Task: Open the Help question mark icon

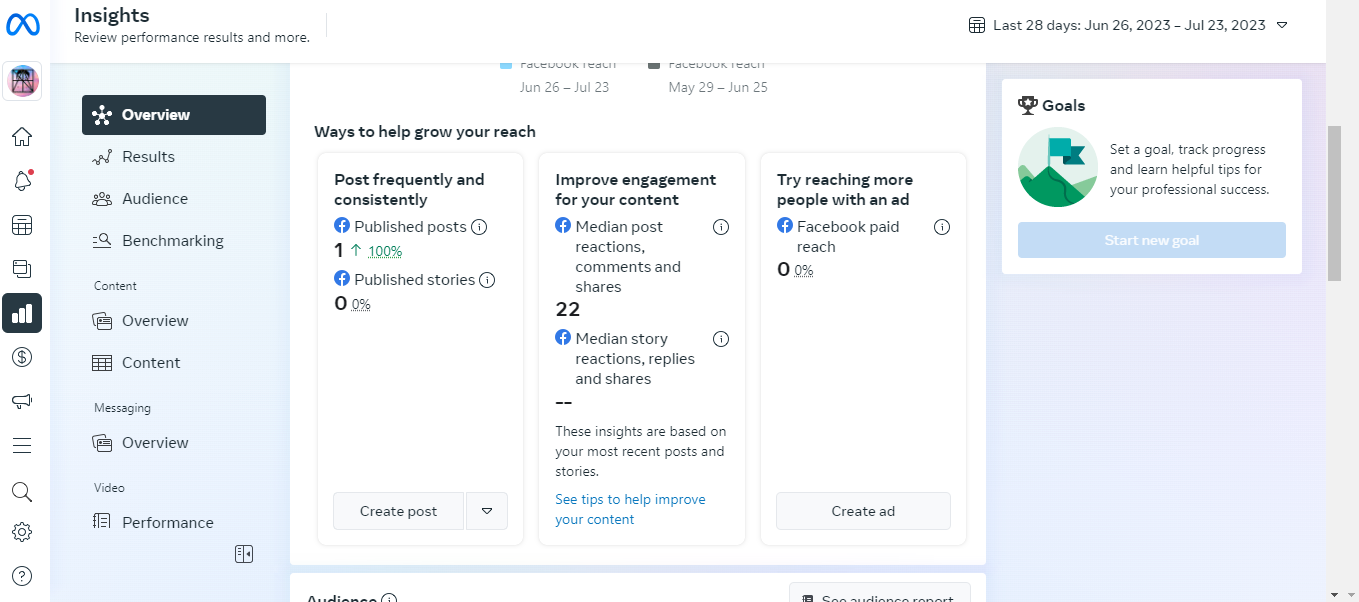Action: (22, 576)
